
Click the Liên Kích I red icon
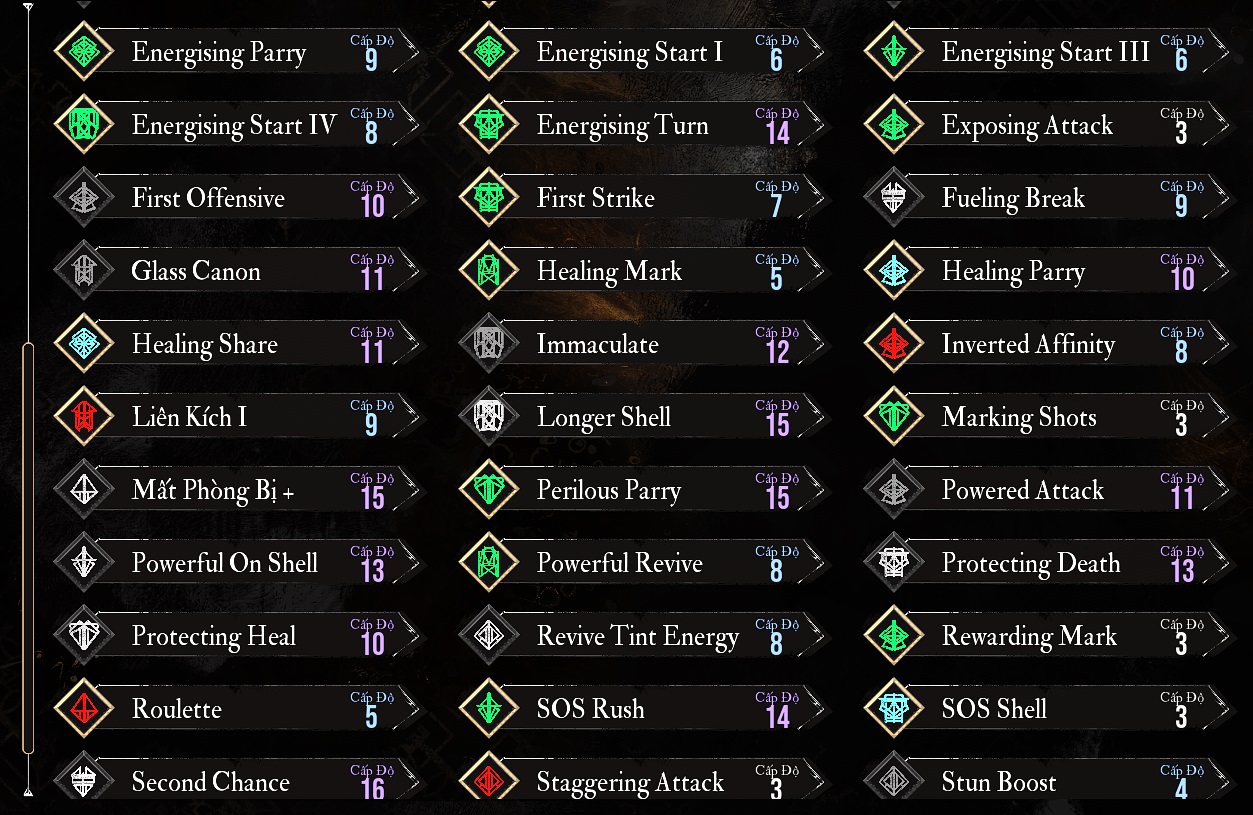(84, 417)
